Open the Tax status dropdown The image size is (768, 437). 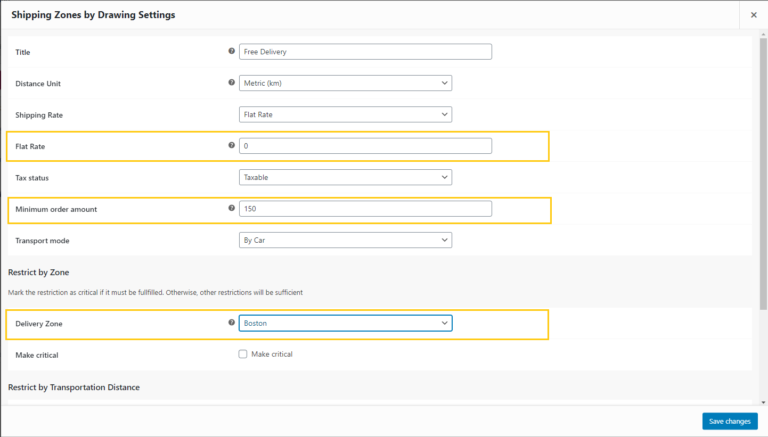(x=345, y=177)
